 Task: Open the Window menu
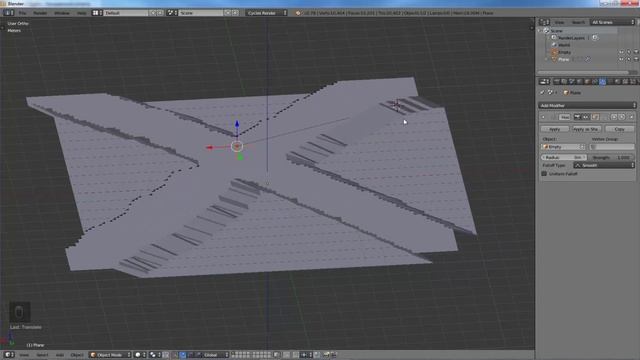point(62,13)
